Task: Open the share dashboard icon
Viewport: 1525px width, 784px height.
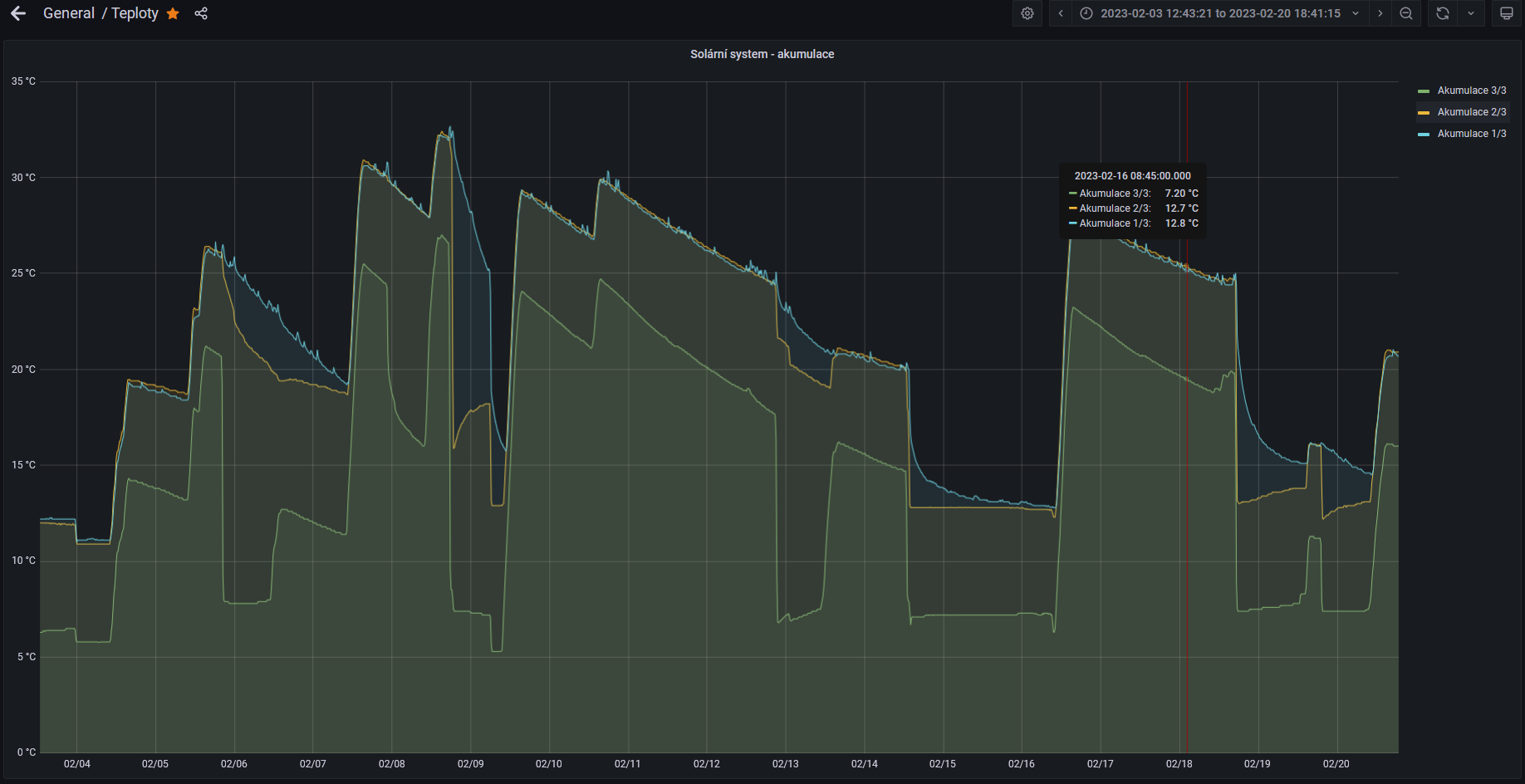Action: click(201, 13)
